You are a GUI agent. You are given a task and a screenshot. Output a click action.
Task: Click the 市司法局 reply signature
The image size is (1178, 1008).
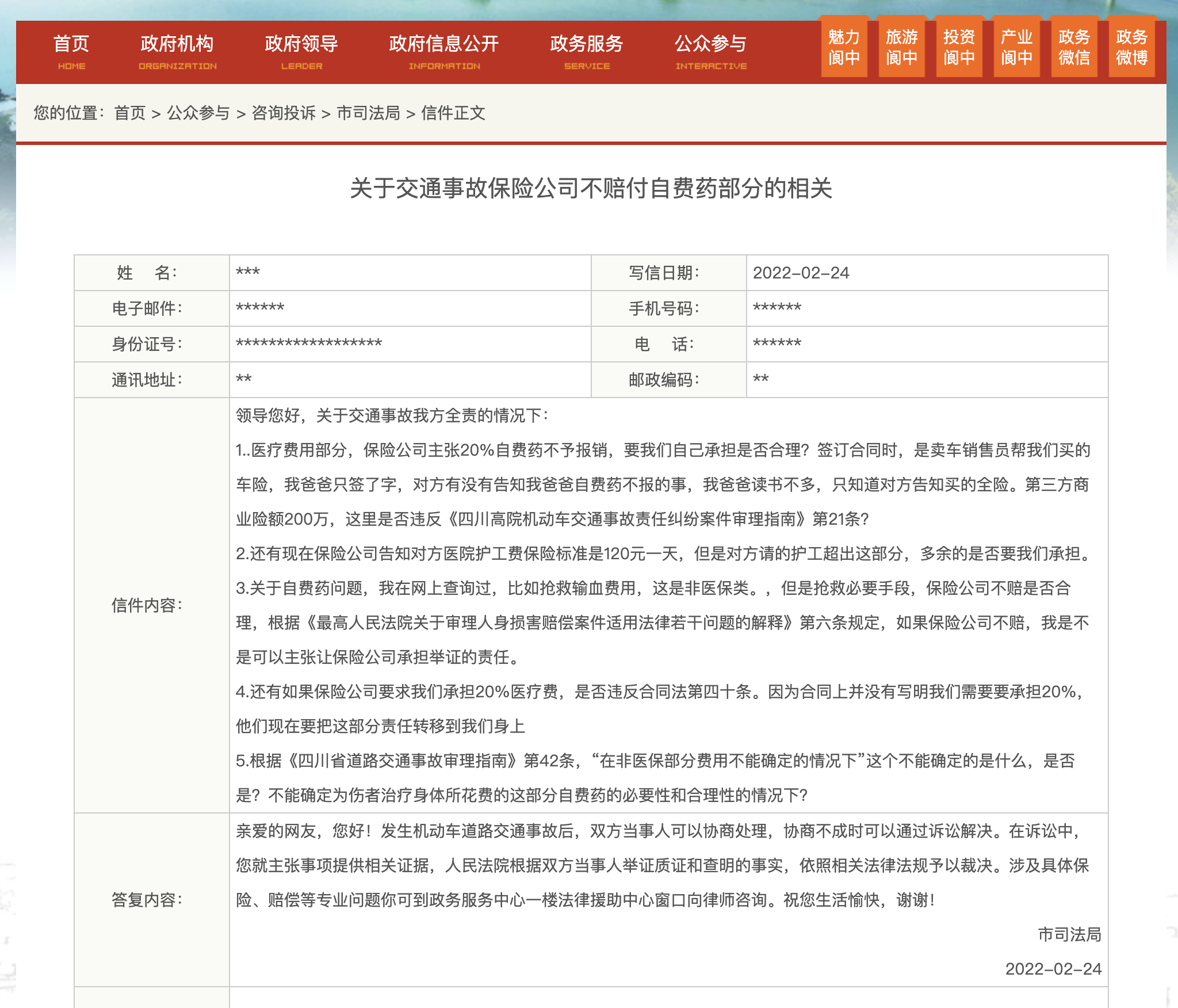click(1069, 934)
